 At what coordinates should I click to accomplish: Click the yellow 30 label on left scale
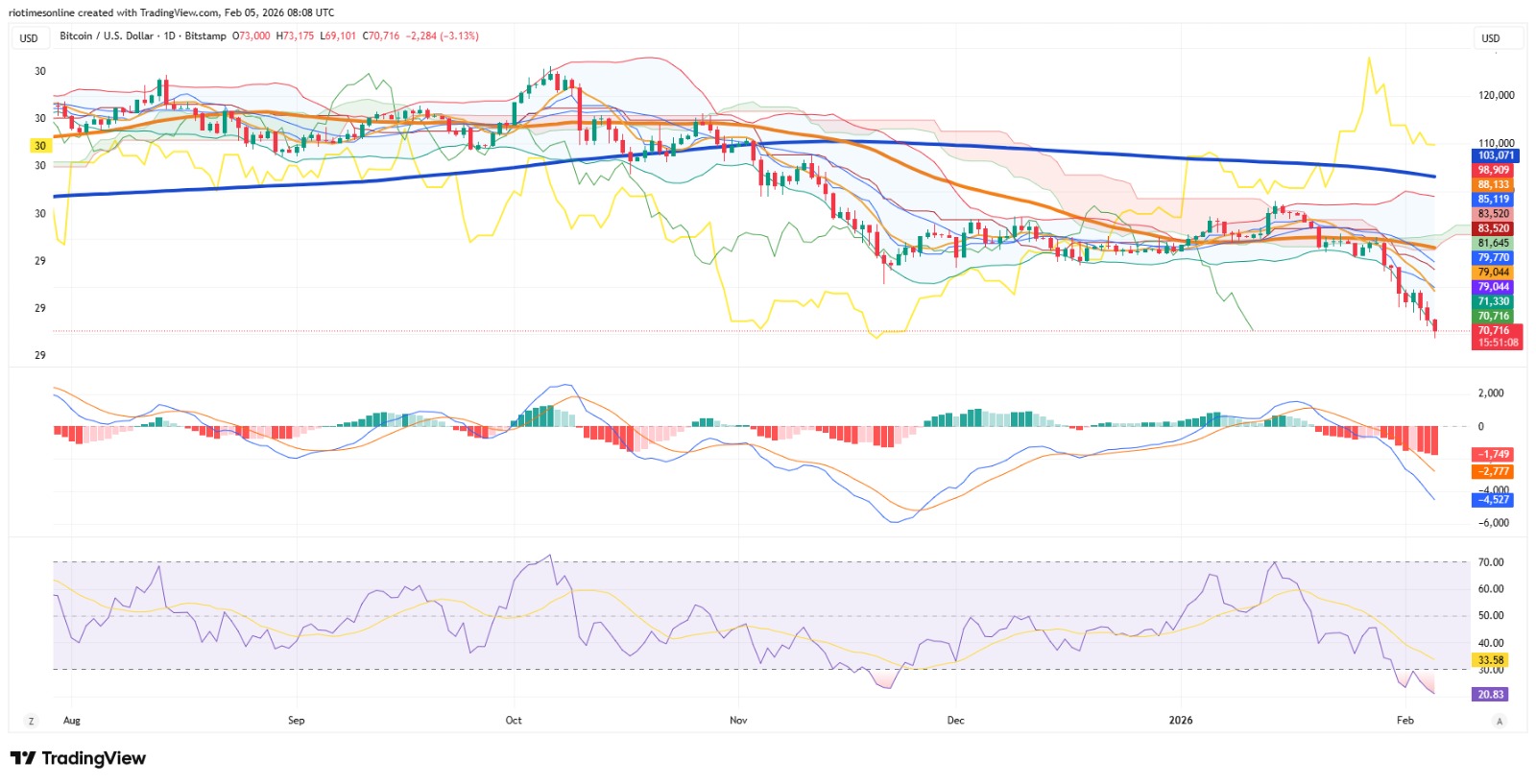click(40, 146)
